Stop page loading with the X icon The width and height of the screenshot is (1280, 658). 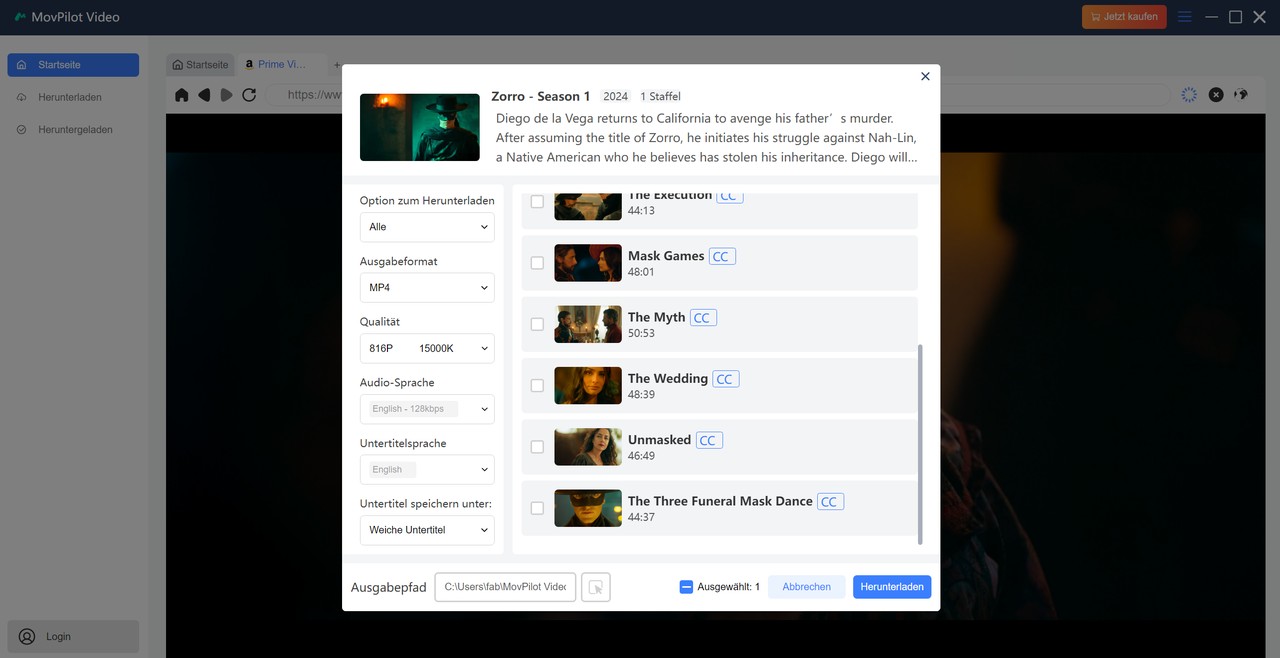click(x=1216, y=94)
